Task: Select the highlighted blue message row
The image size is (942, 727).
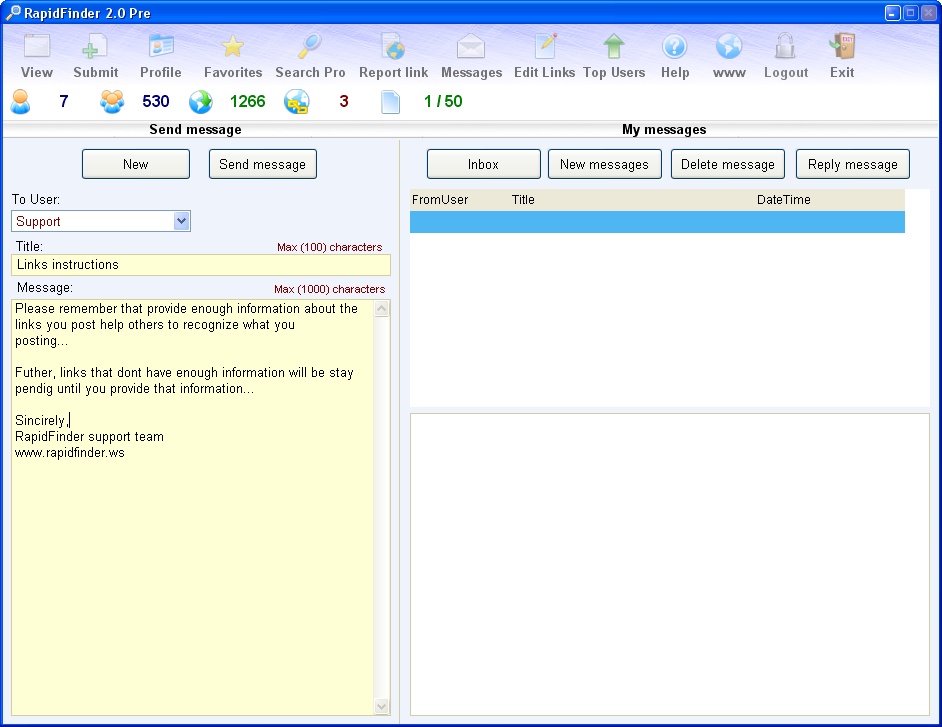Action: click(657, 222)
